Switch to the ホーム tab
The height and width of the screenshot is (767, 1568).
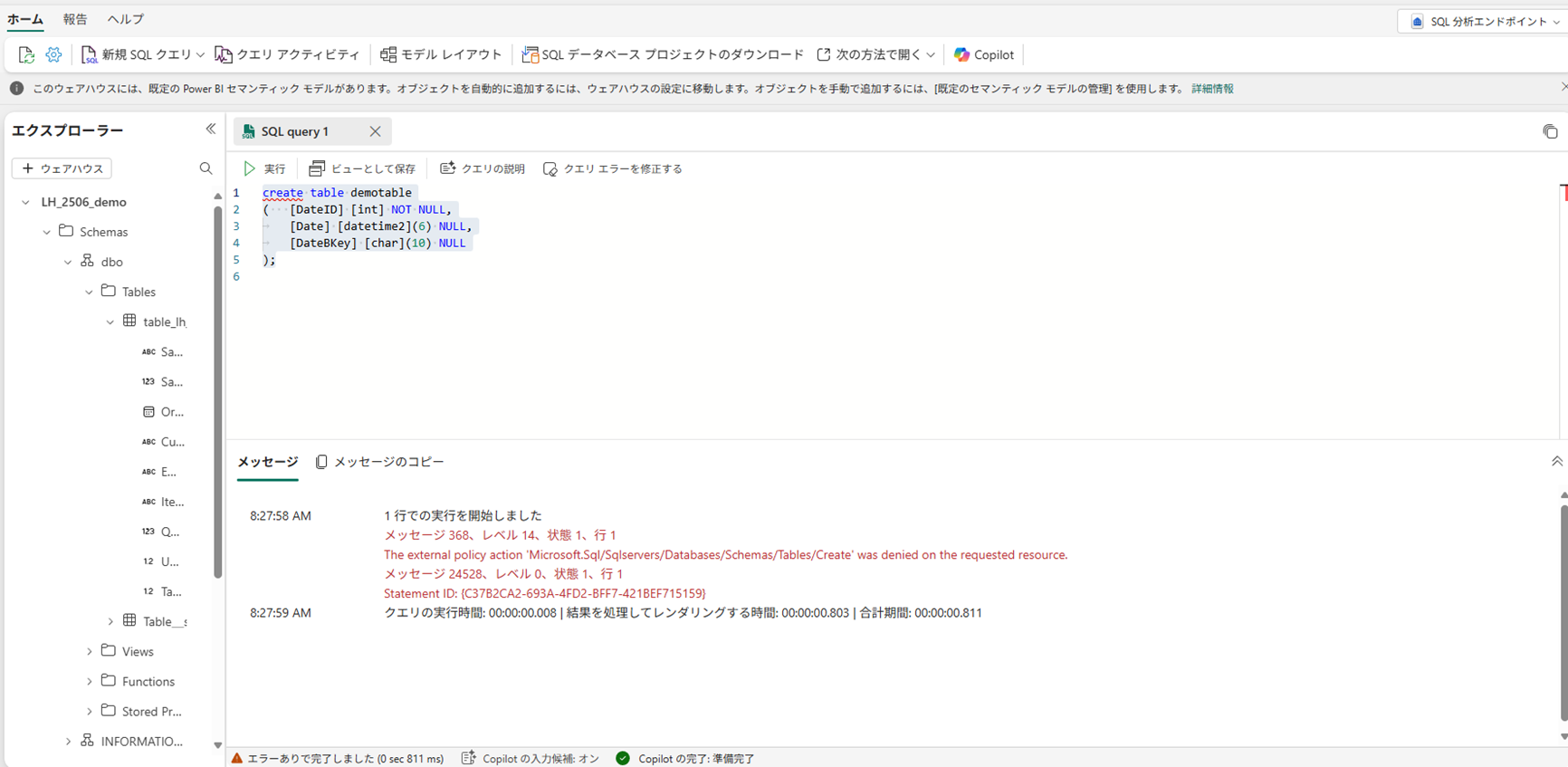tap(25, 19)
